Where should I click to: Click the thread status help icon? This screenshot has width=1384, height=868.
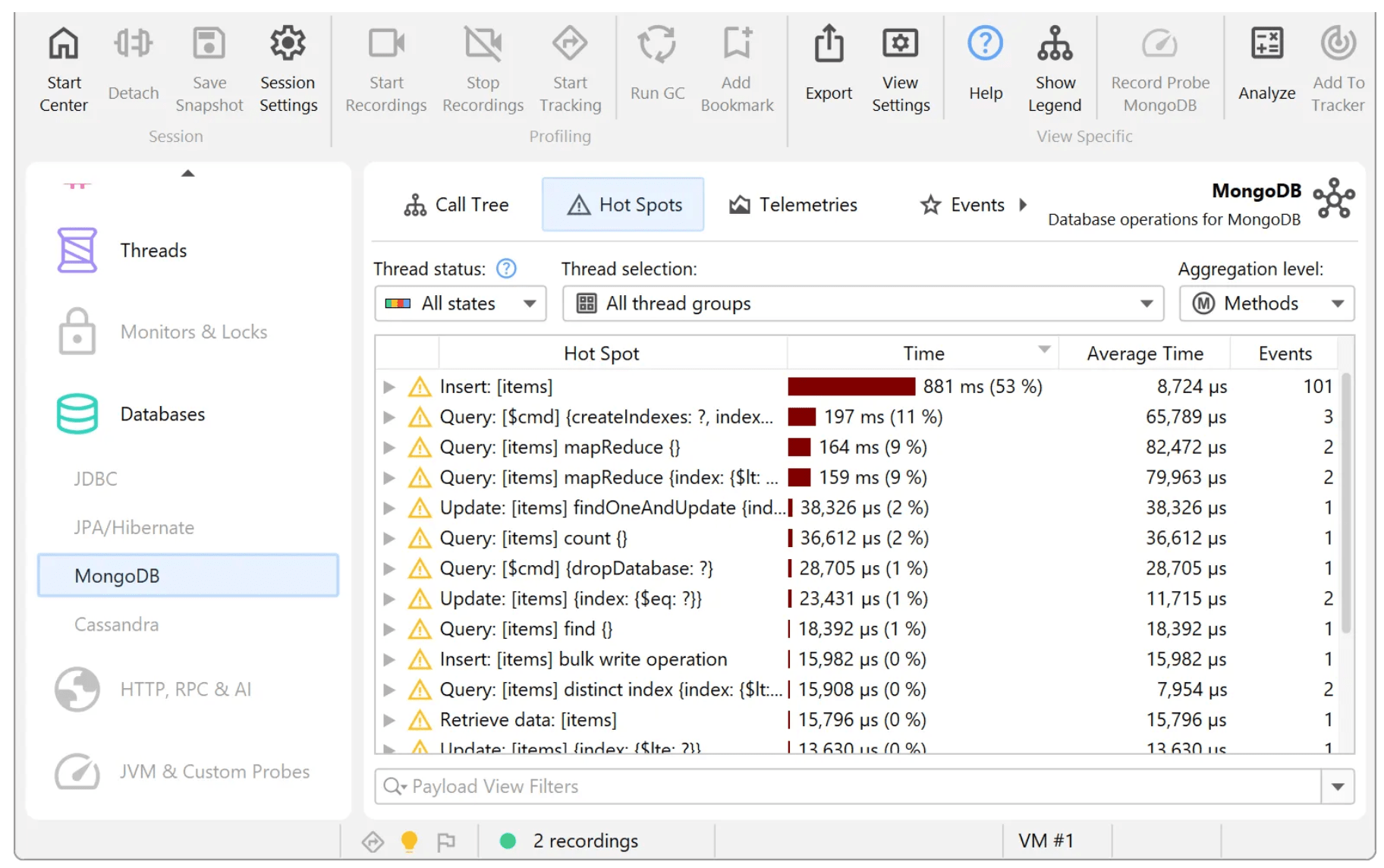click(x=506, y=269)
